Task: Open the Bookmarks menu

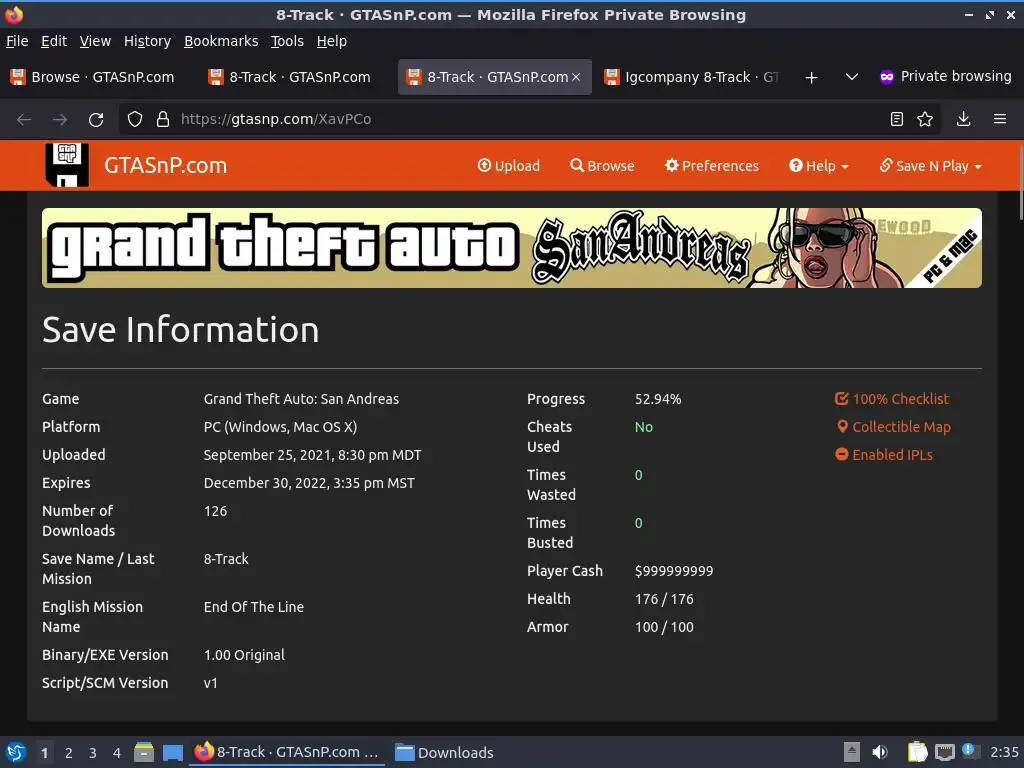Action: point(221,41)
